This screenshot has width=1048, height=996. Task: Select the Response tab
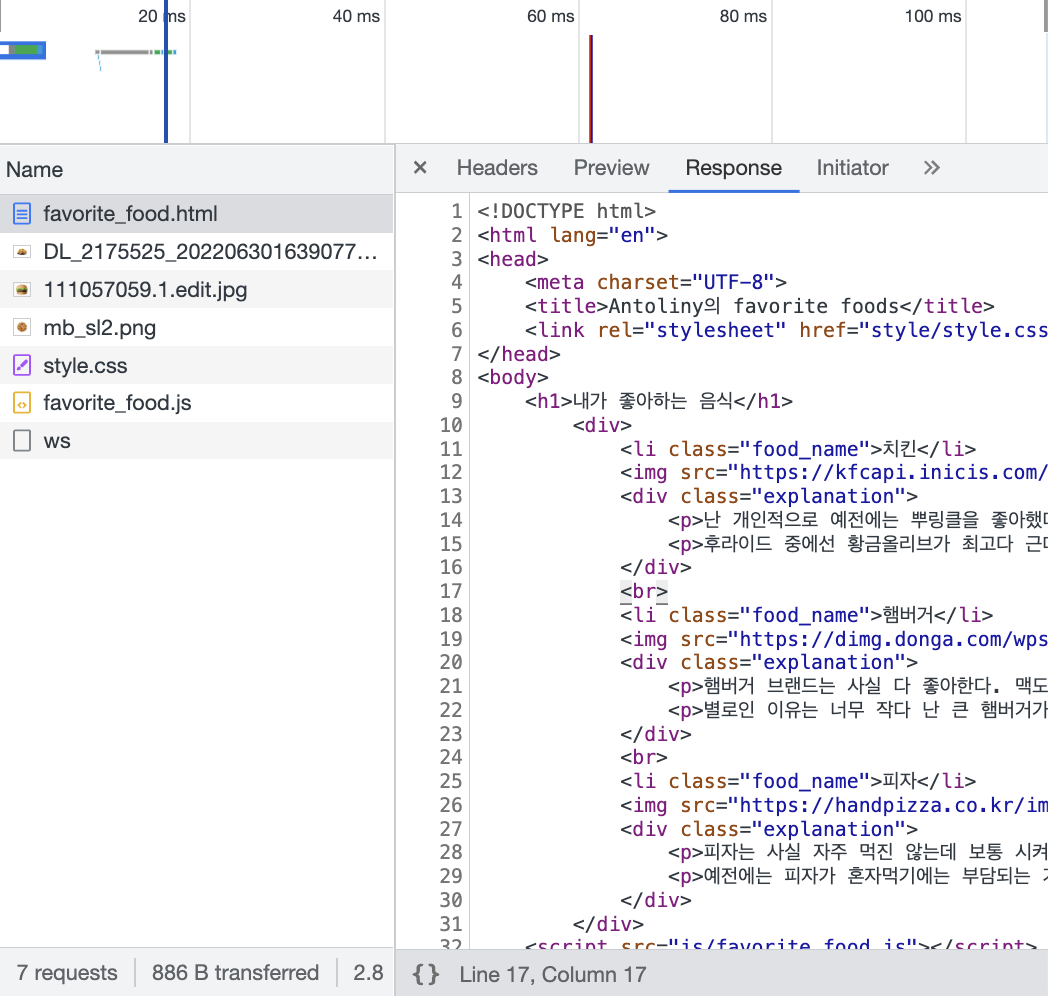click(x=733, y=167)
